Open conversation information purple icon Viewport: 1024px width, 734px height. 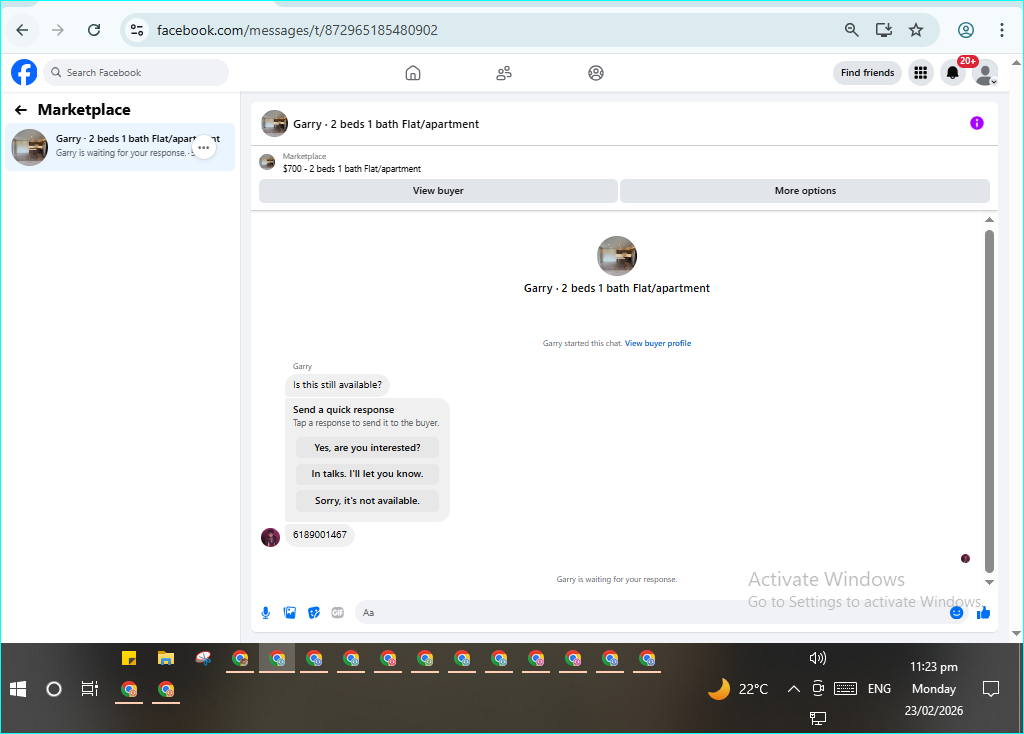[x=976, y=123]
